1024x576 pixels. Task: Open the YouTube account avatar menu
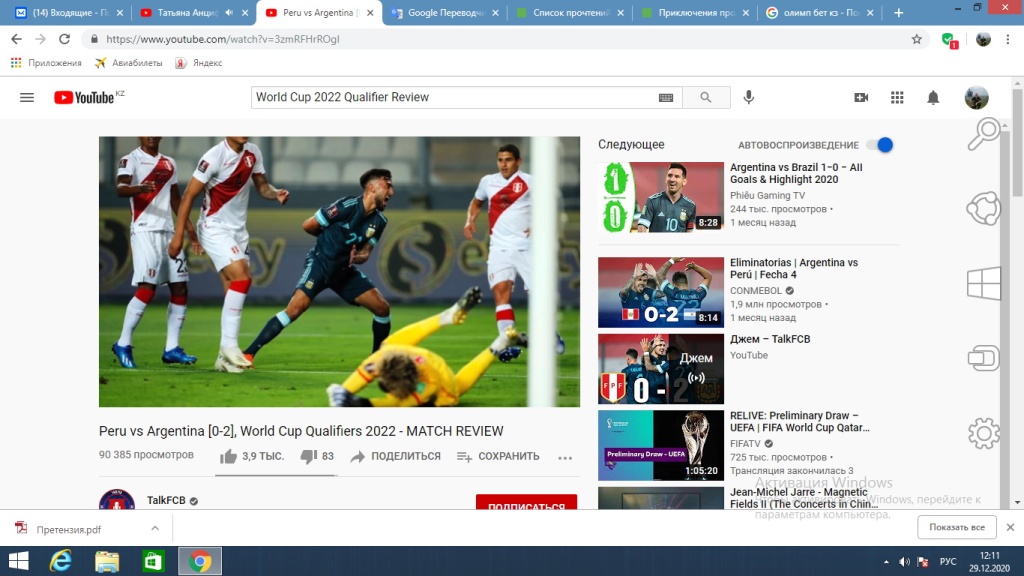(x=976, y=97)
